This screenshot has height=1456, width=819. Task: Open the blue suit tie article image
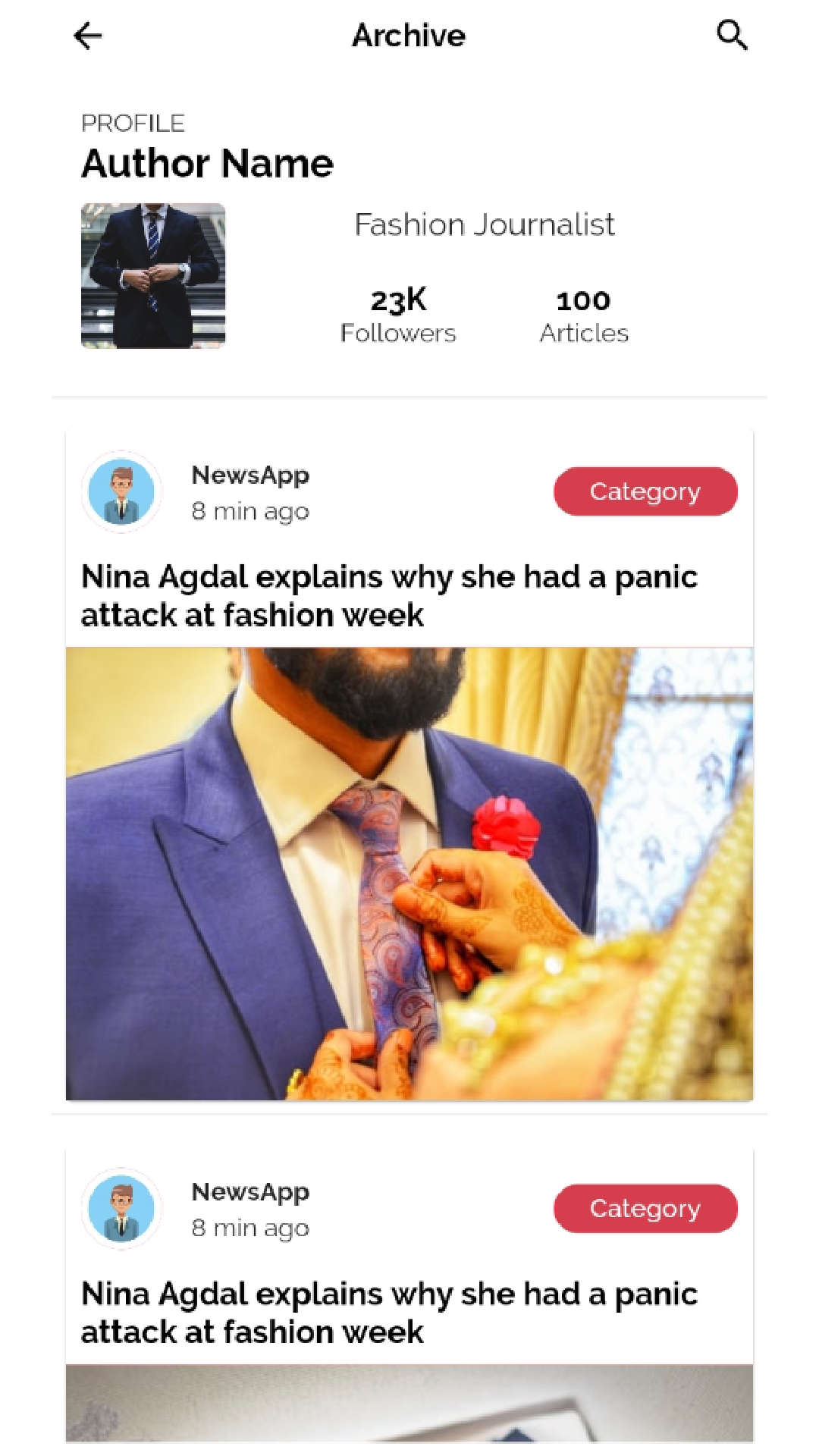[409, 874]
